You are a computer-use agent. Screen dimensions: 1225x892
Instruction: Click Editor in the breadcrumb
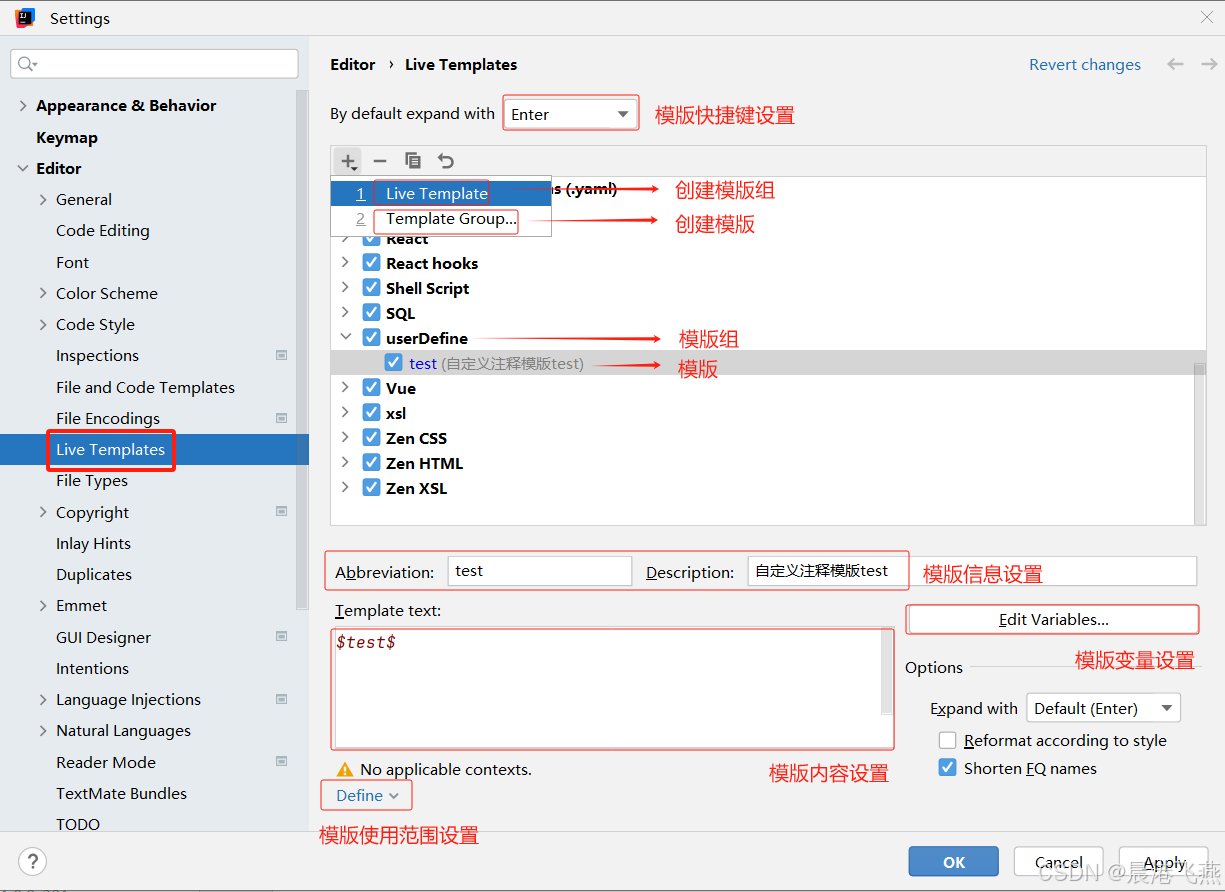(x=353, y=64)
